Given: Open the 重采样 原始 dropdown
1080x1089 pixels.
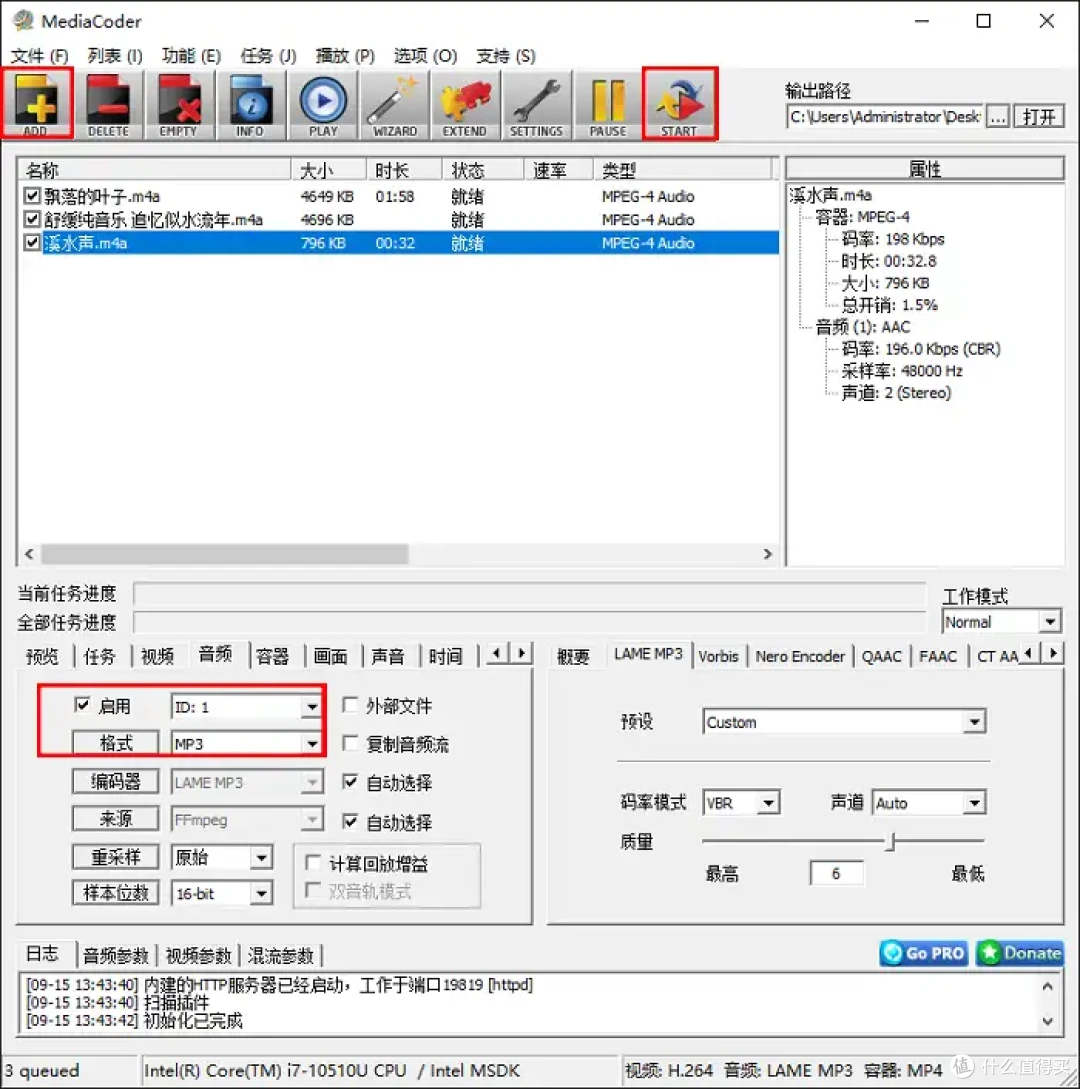Looking at the screenshot, I should (222, 858).
